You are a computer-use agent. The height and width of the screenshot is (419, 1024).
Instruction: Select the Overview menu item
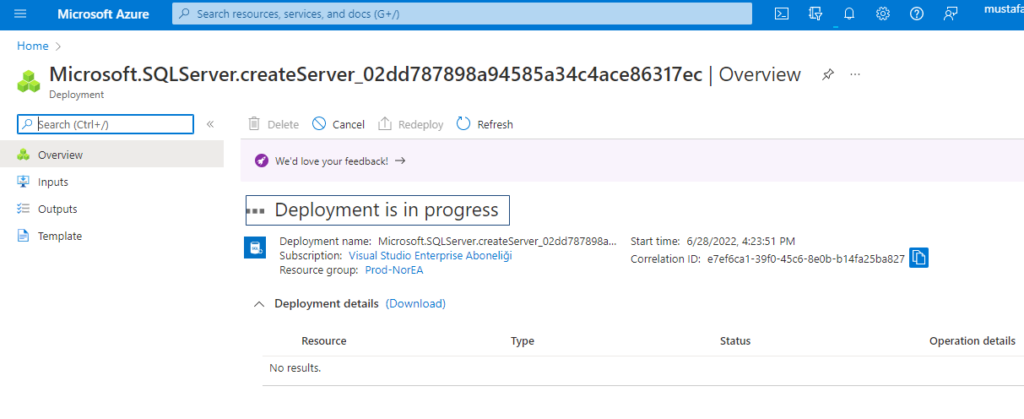pos(112,155)
